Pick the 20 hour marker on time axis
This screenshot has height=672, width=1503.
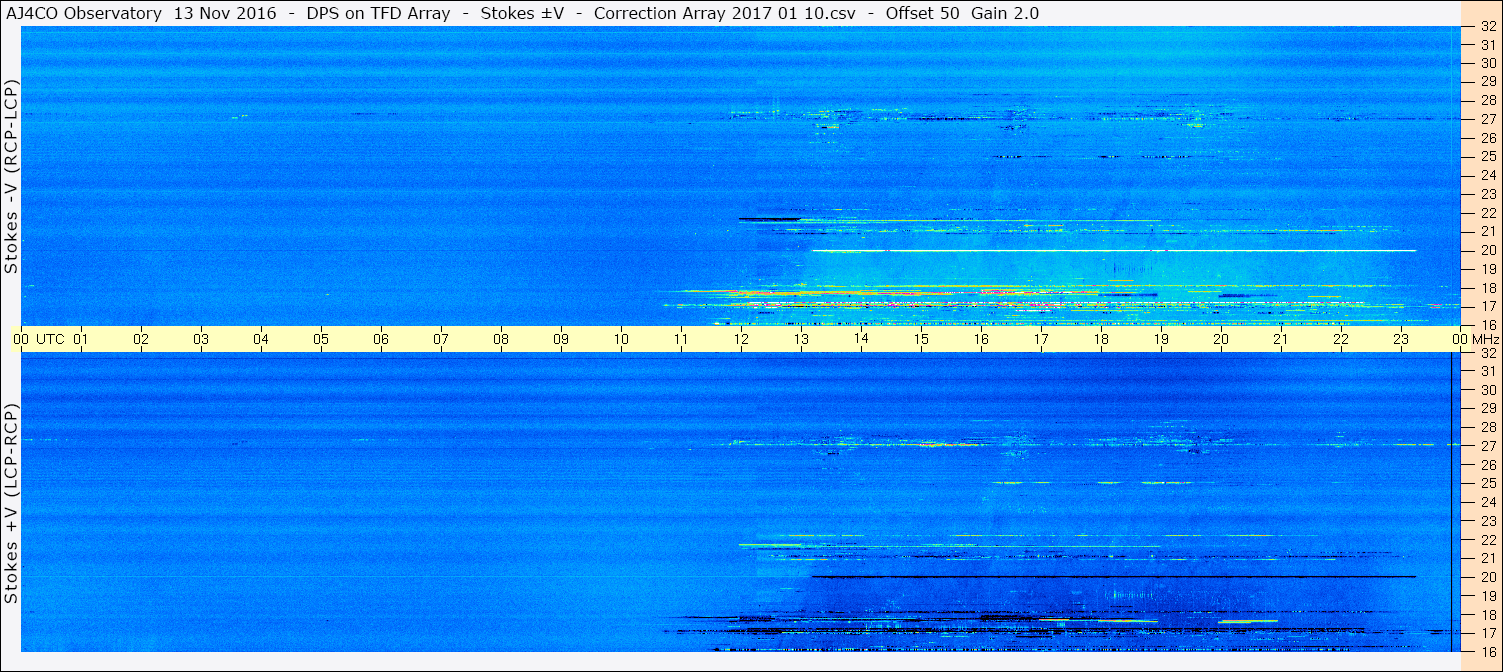point(1221,340)
